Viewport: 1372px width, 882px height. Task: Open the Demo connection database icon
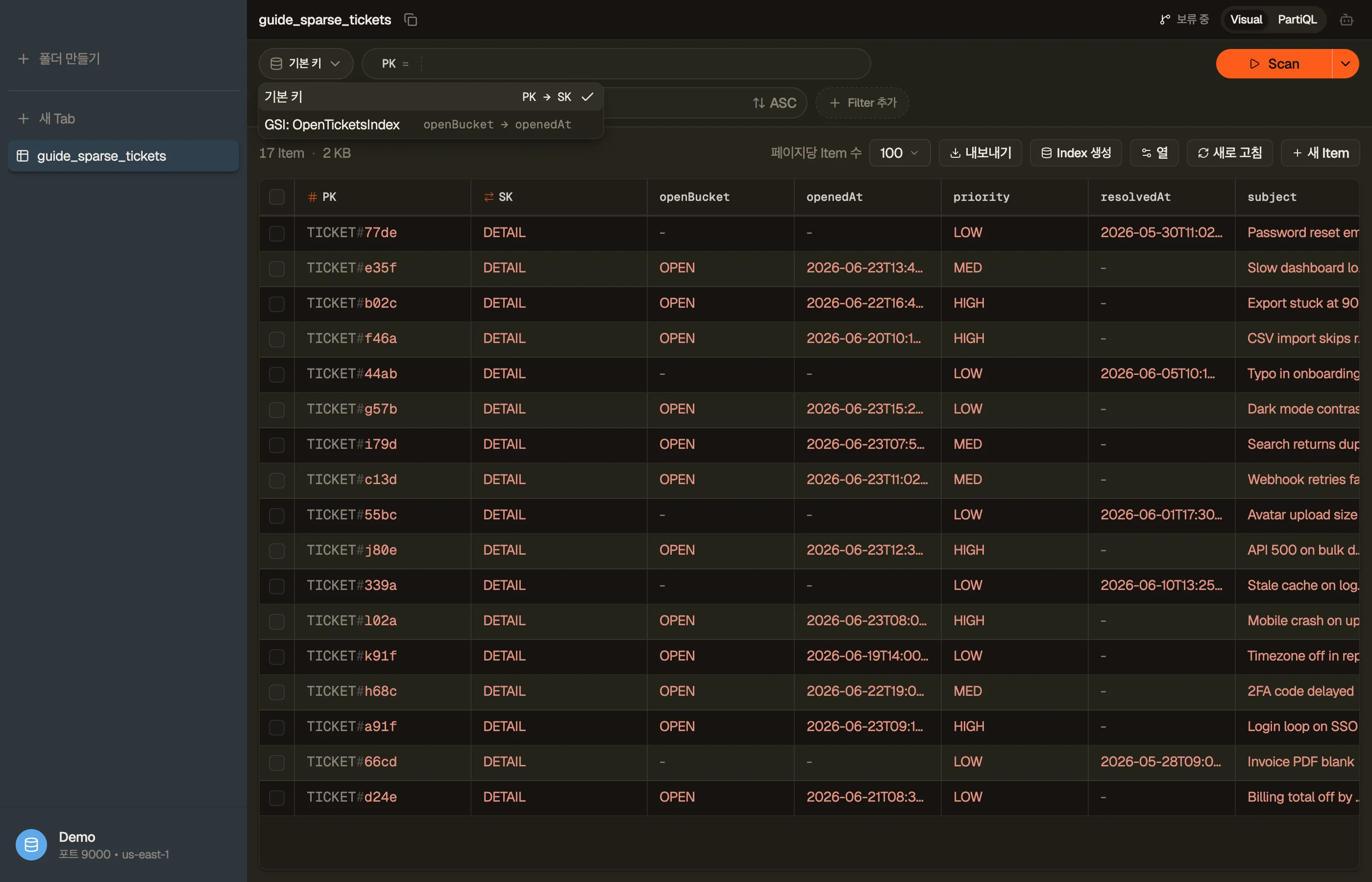point(31,844)
